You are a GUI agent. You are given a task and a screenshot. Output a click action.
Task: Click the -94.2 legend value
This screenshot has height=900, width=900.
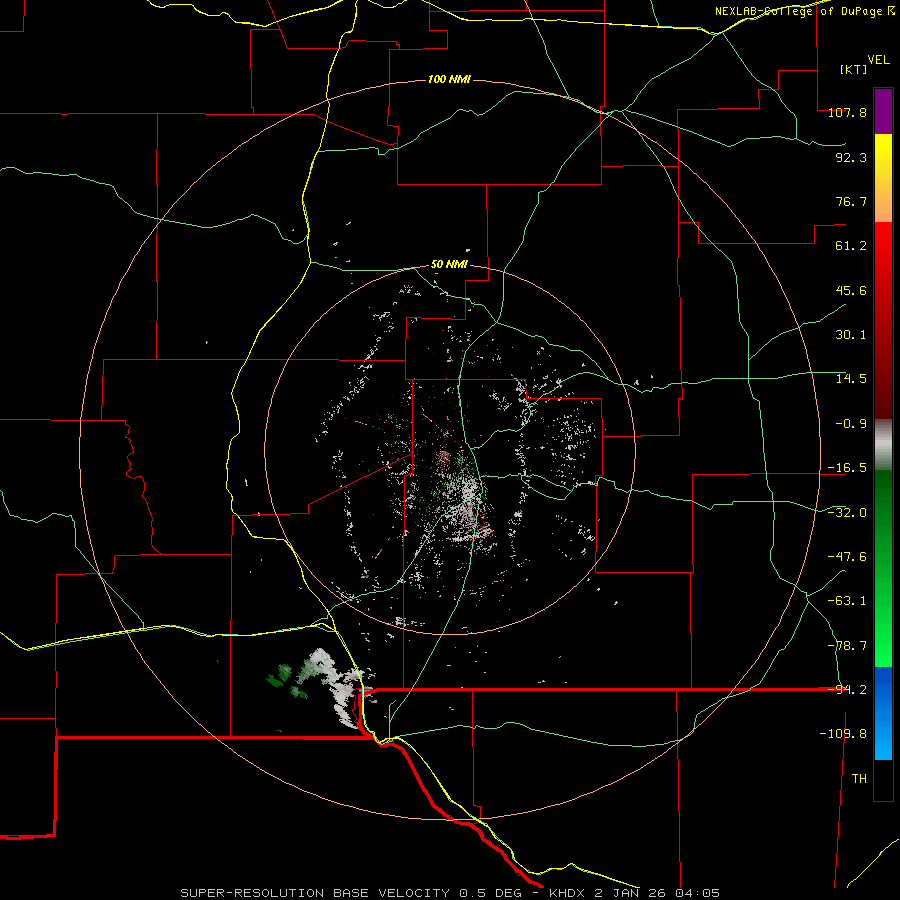pos(847,690)
